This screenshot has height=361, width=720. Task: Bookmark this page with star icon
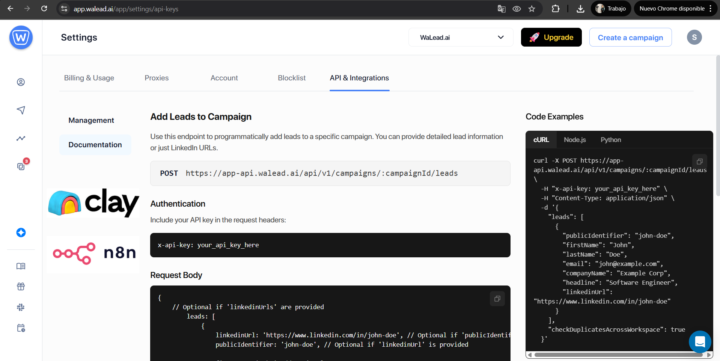click(x=532, y=9)
